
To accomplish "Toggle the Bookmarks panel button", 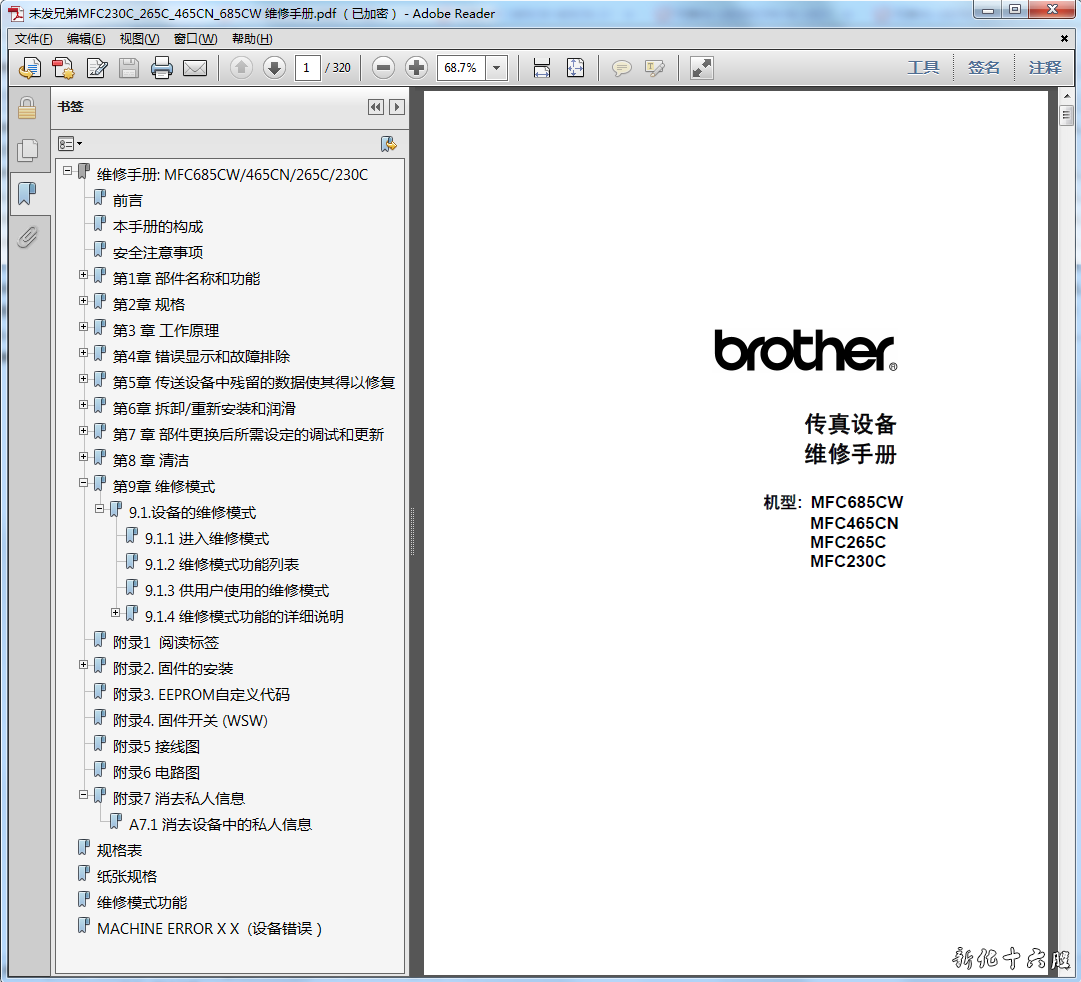I will click(x=27, y=193).
